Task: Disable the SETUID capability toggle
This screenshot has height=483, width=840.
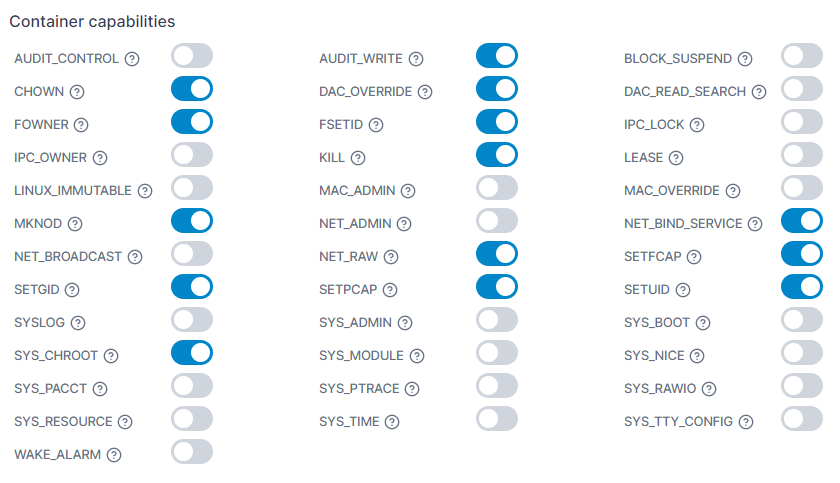Action: point(801,287)
